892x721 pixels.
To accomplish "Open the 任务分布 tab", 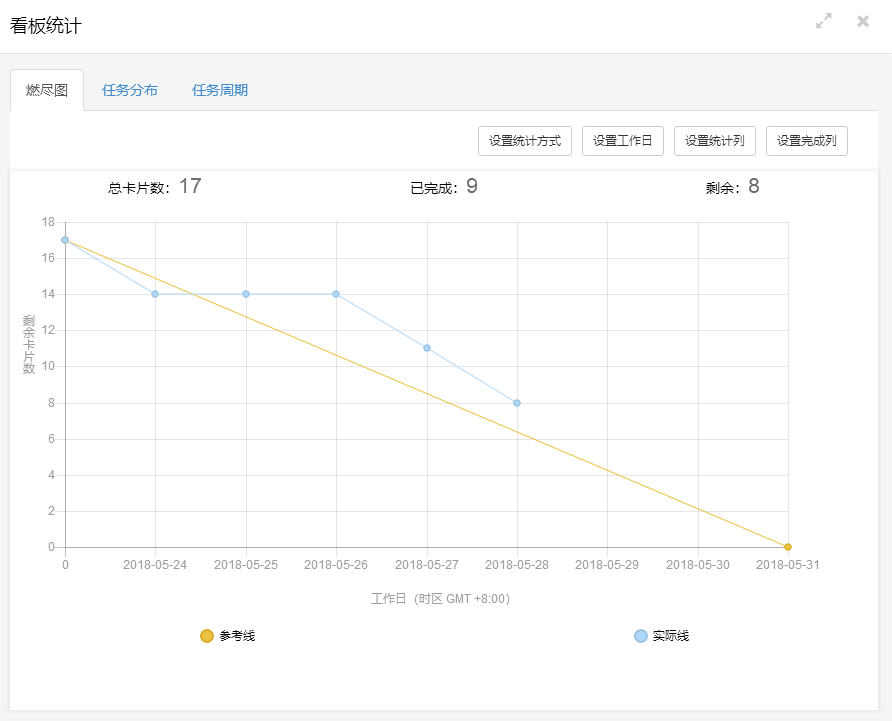I will pos(130,90).
